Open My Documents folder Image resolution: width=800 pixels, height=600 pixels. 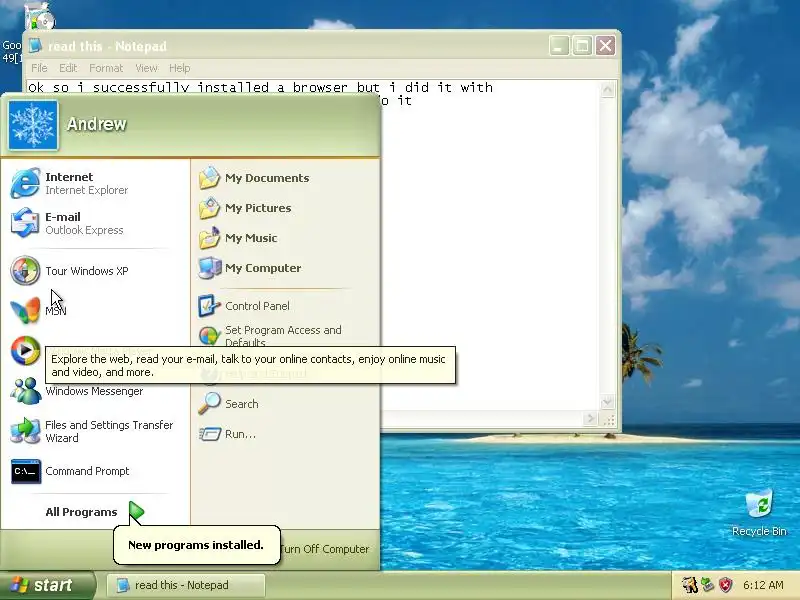(x=286, y=178)
